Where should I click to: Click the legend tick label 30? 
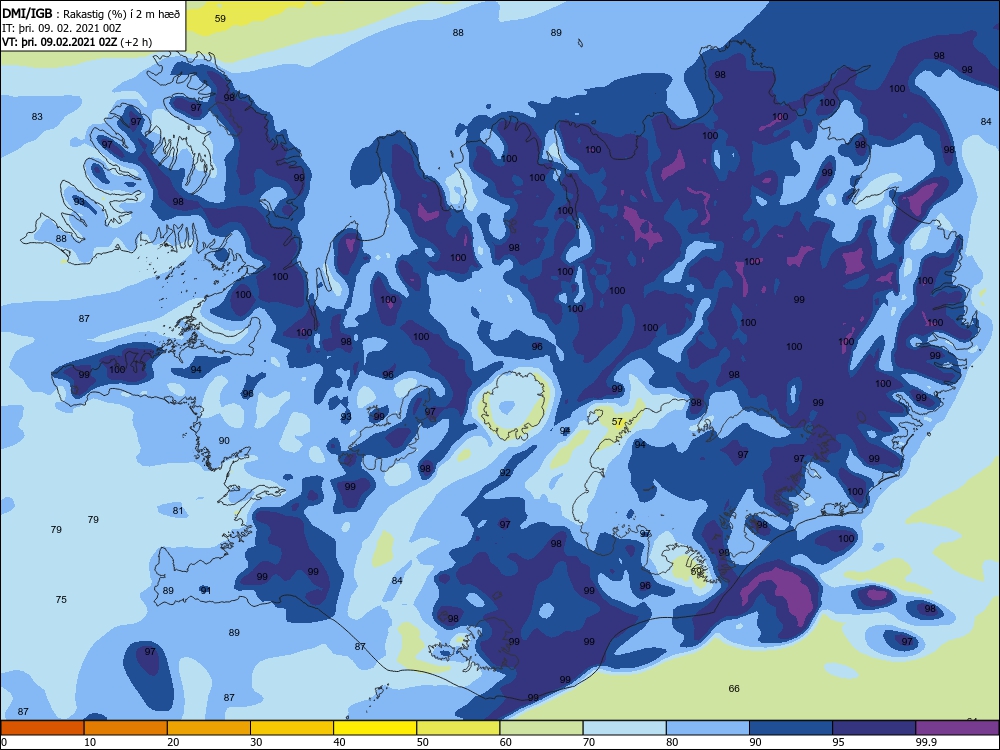point(256,742)
